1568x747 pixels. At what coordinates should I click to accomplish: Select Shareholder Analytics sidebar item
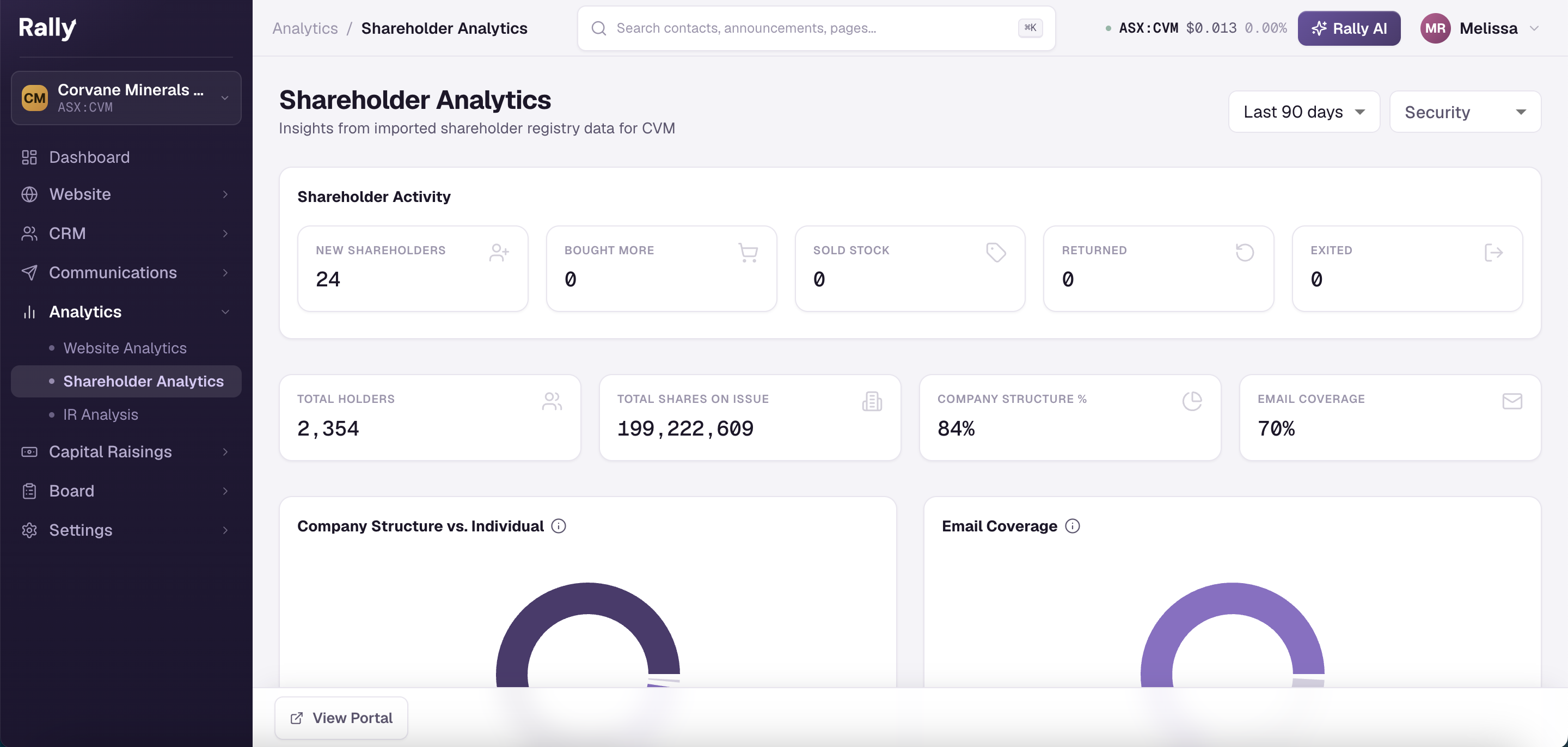[126, 381]
